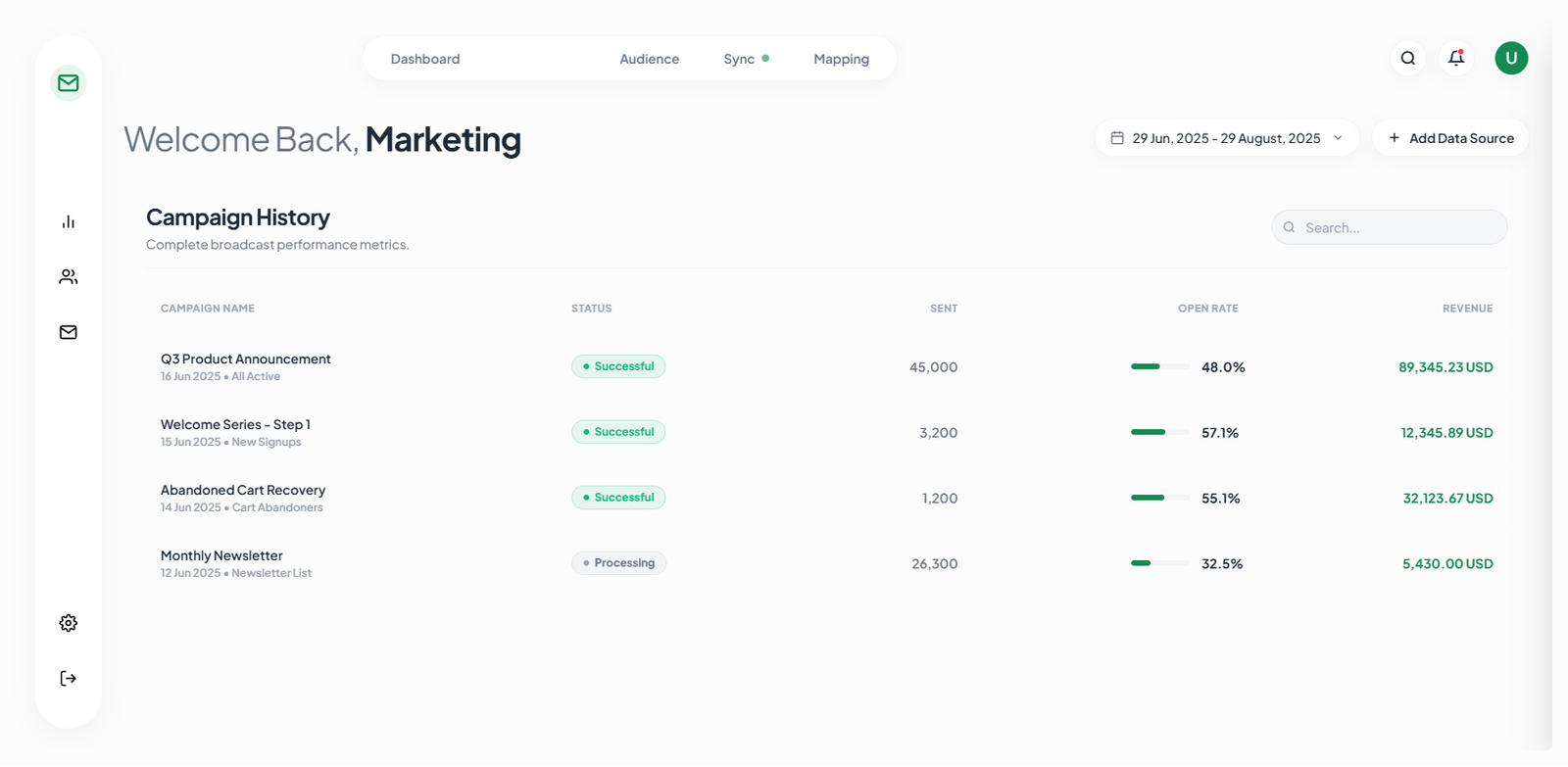The width and height of the screenshot is (1568, 767).
Task: Click the 1,200 sent value
Action: click(940, 499)
